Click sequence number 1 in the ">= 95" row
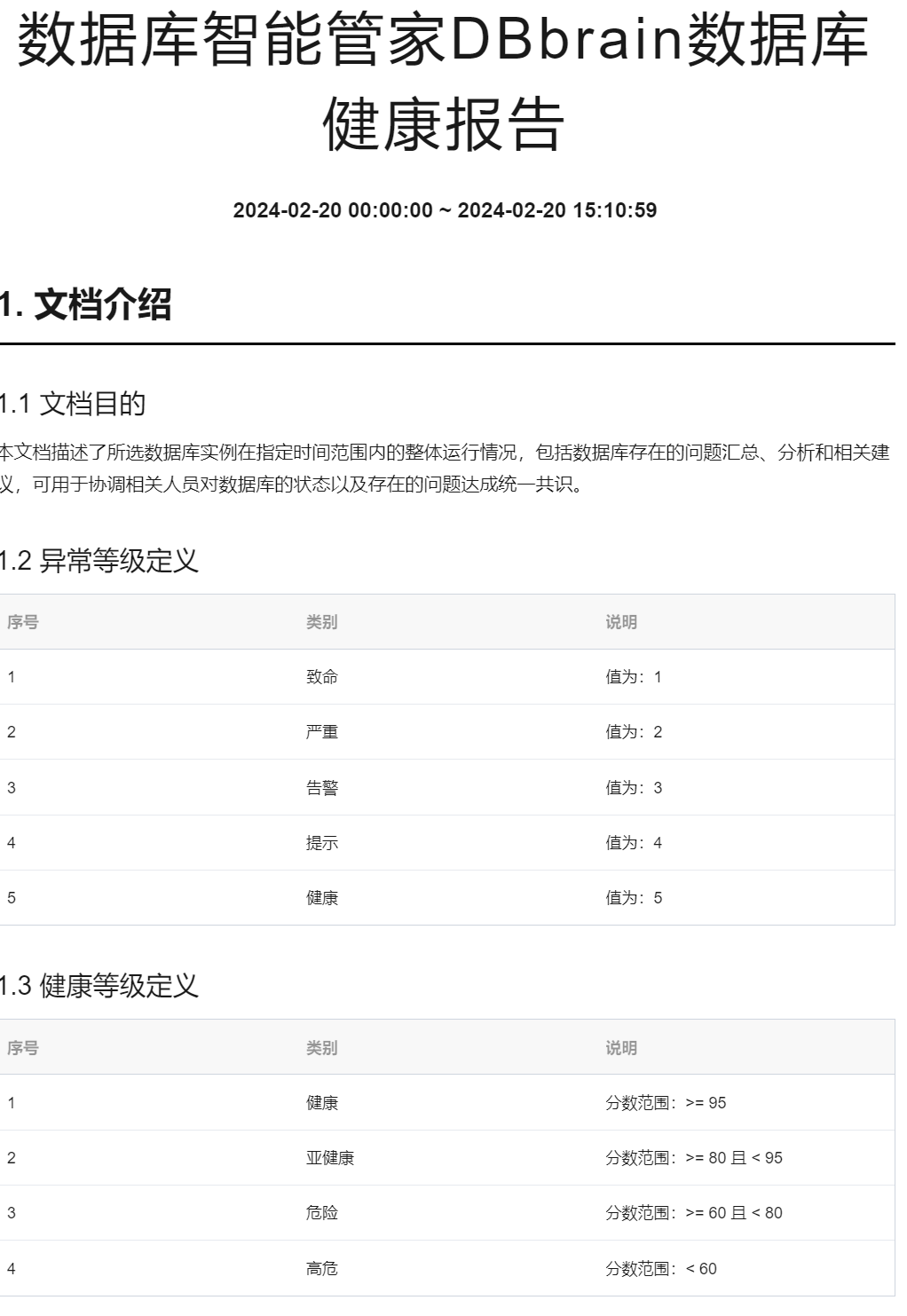The width and height of the screenshot is (907, 1316). pyautogui.click(x=12, y=1103)
